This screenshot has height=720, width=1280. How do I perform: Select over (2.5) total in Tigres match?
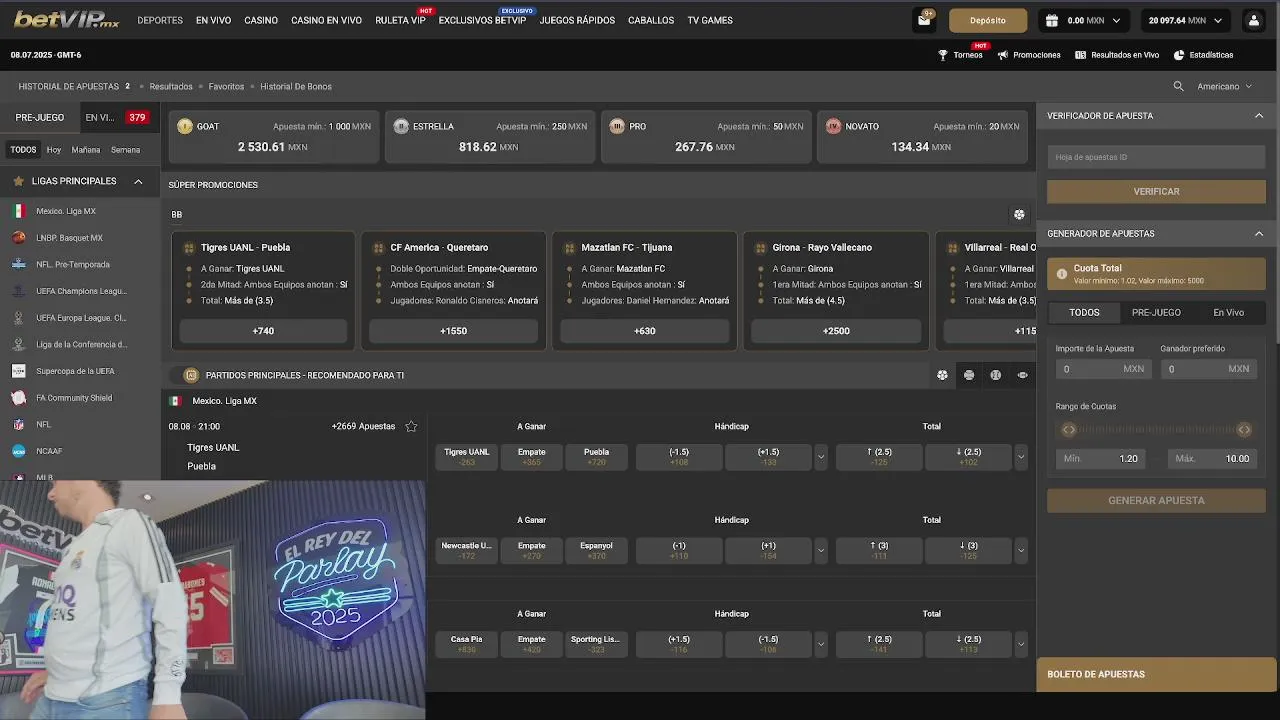(x=879, y=457)
